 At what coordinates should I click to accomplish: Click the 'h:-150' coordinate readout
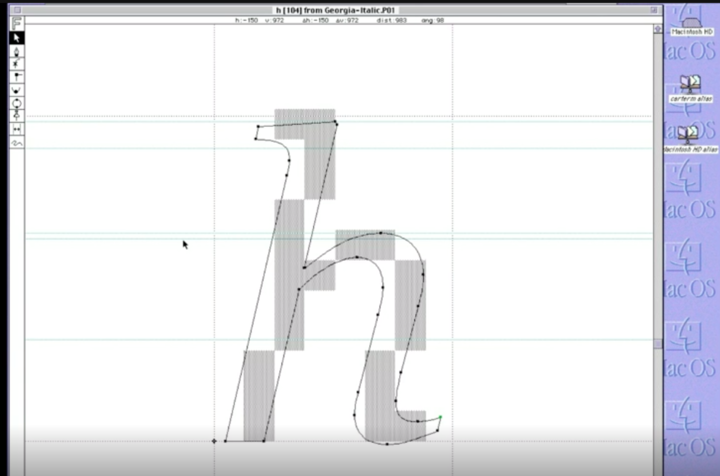point(247,20)
